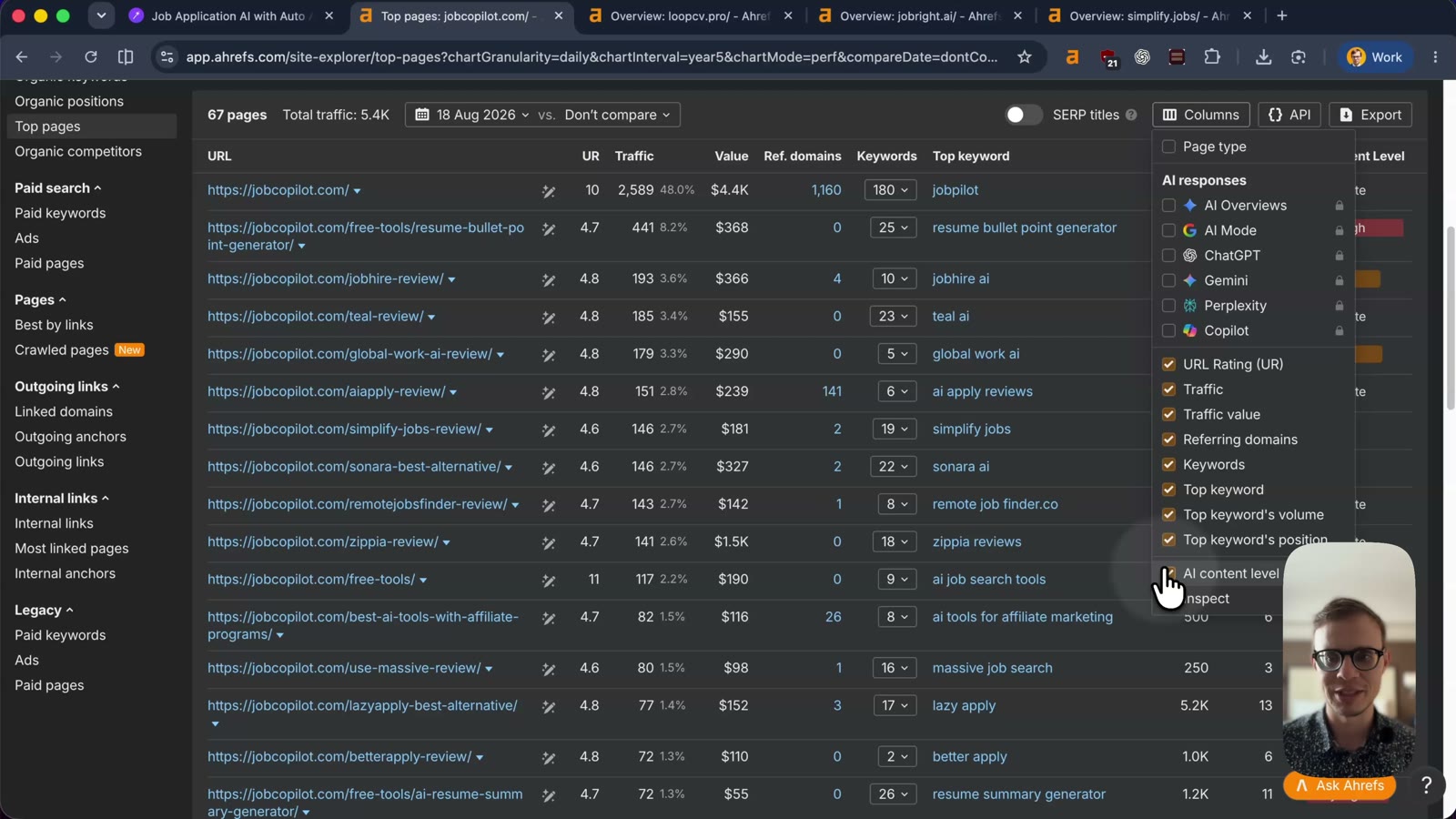Click the inspect icon for aiapply-review row
This screenshot has height=819, width=1456.
[x=549, y=393]
